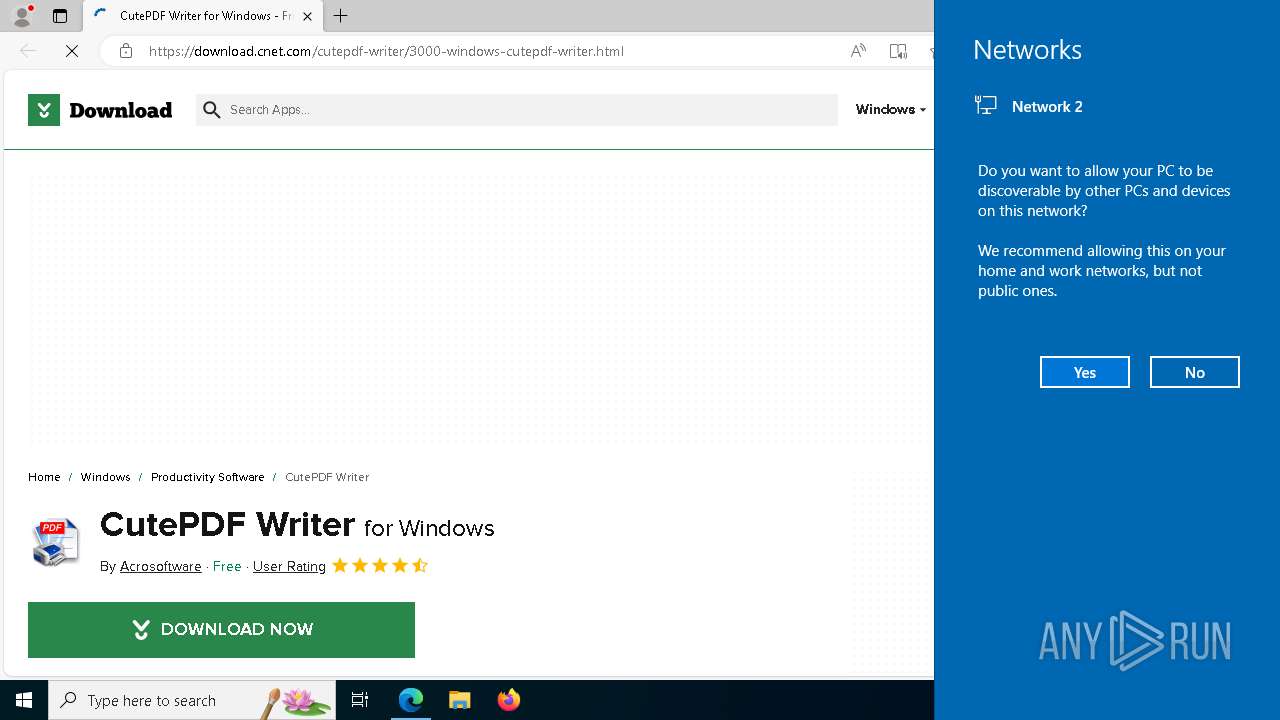
Task: Launch Firefox from taskbar
Action: click(509, 700)
